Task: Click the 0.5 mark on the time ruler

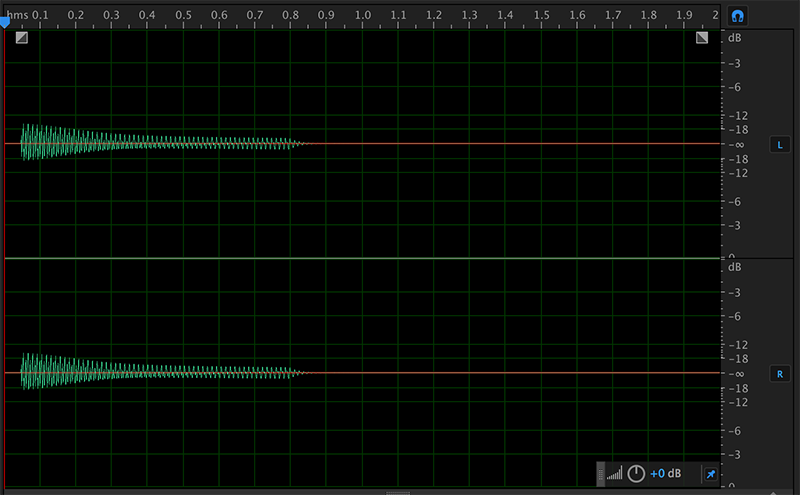Action: (183, 15)
